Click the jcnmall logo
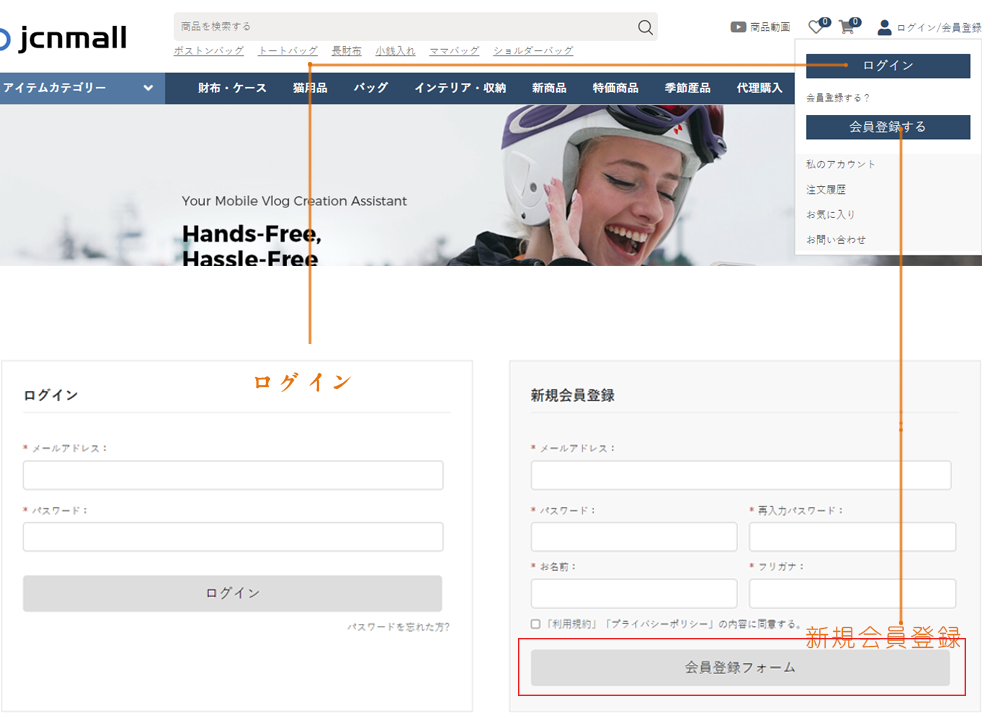This screenshot has height=718, width=1000. point(63,38)
